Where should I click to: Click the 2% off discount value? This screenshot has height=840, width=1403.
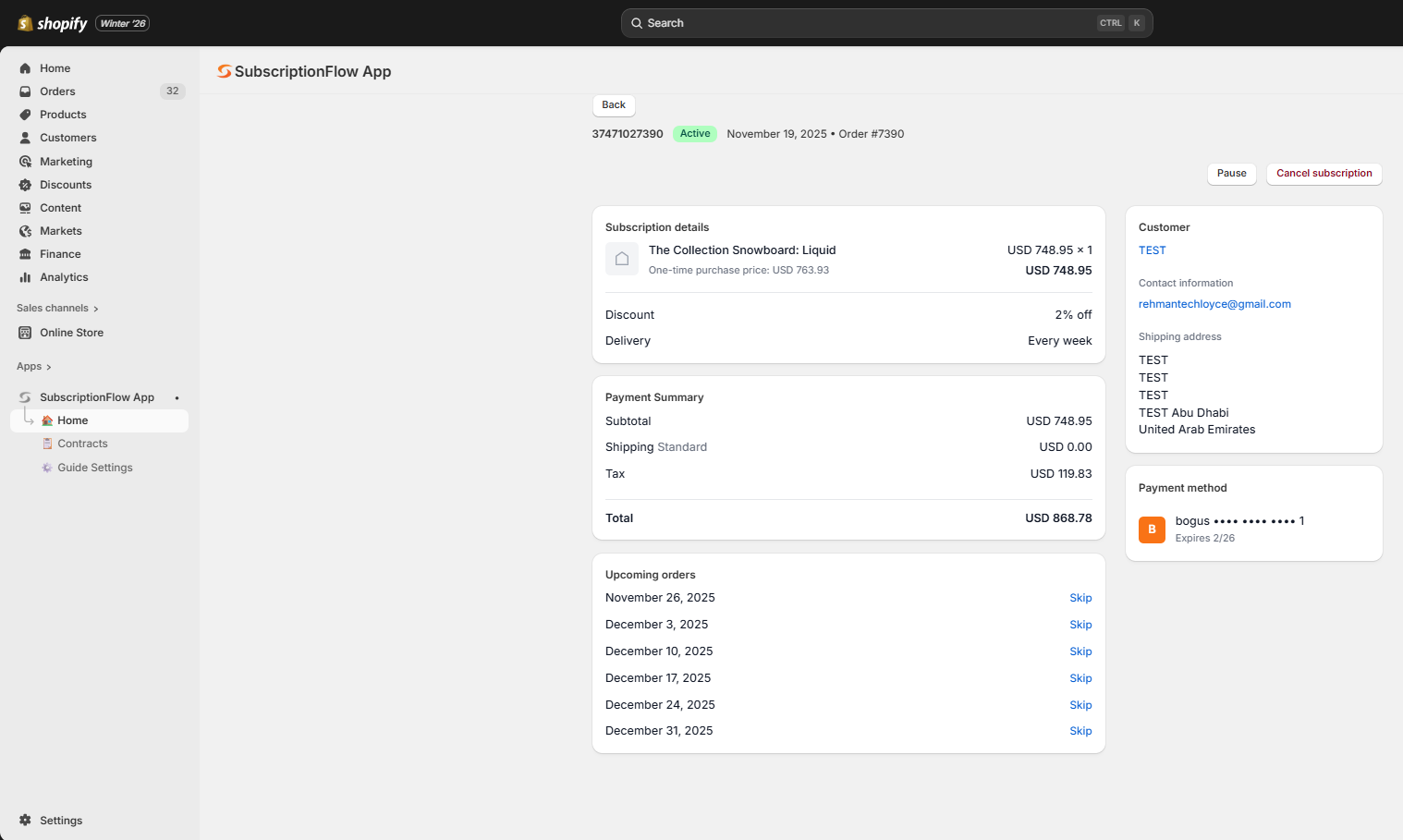point(1073,315)
